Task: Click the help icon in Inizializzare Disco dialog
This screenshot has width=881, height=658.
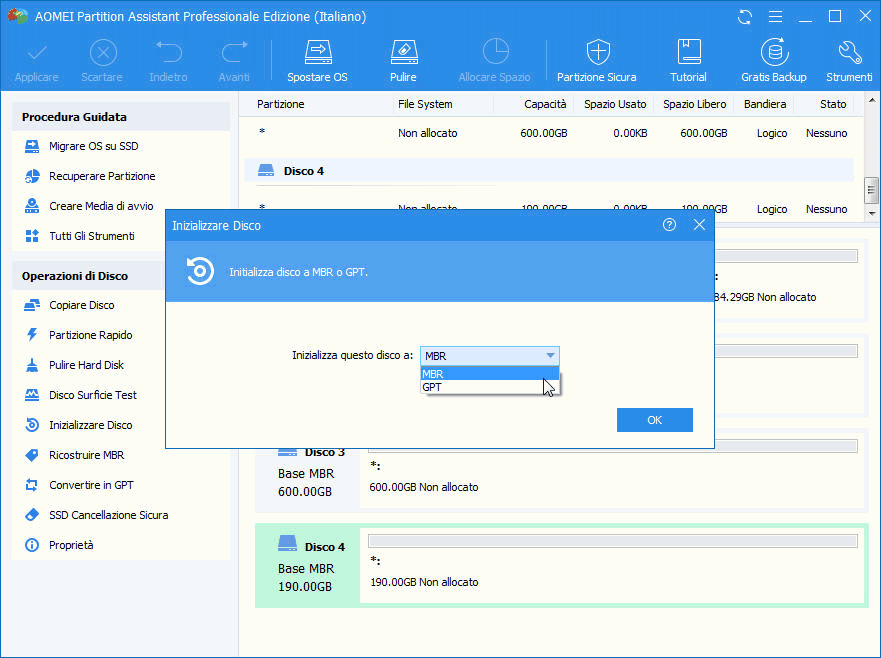Action: coord(669,226)
